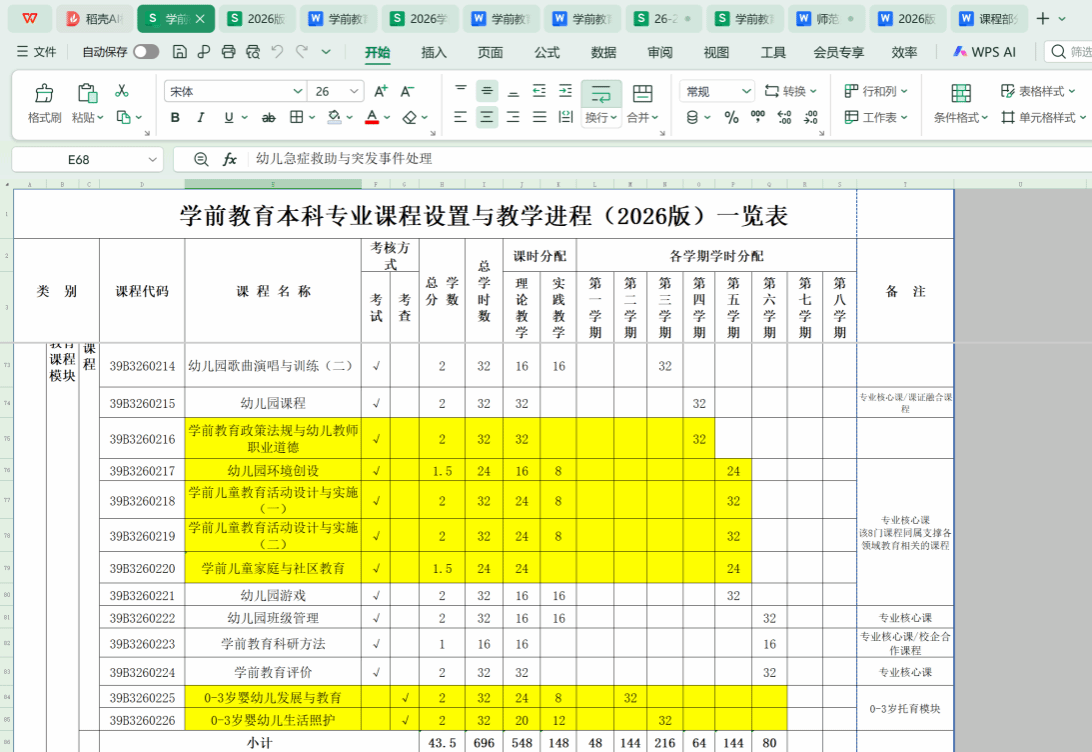Increase font size with A+ icon
This screenshot has height=752, width=1092.
[381, 91]
